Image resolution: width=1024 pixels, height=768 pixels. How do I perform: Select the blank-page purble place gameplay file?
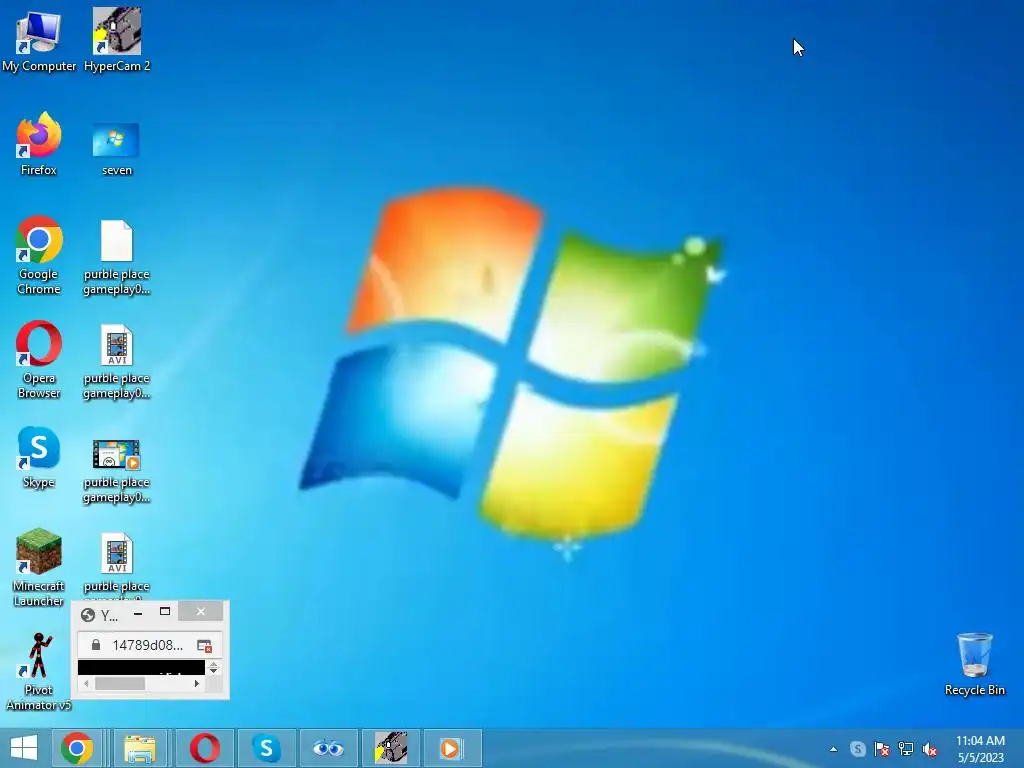coord(116,257)
